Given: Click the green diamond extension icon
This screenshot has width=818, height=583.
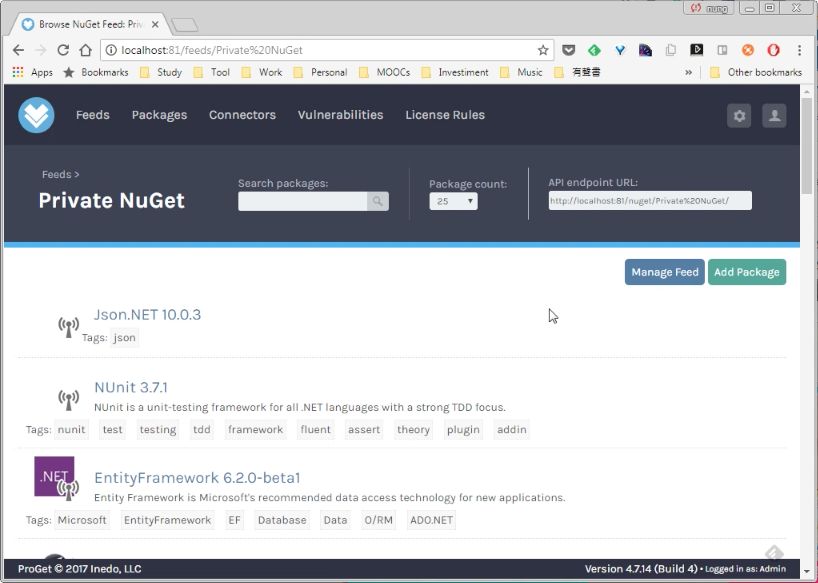Looking at the screenshot, I should (x=594, y=50).
